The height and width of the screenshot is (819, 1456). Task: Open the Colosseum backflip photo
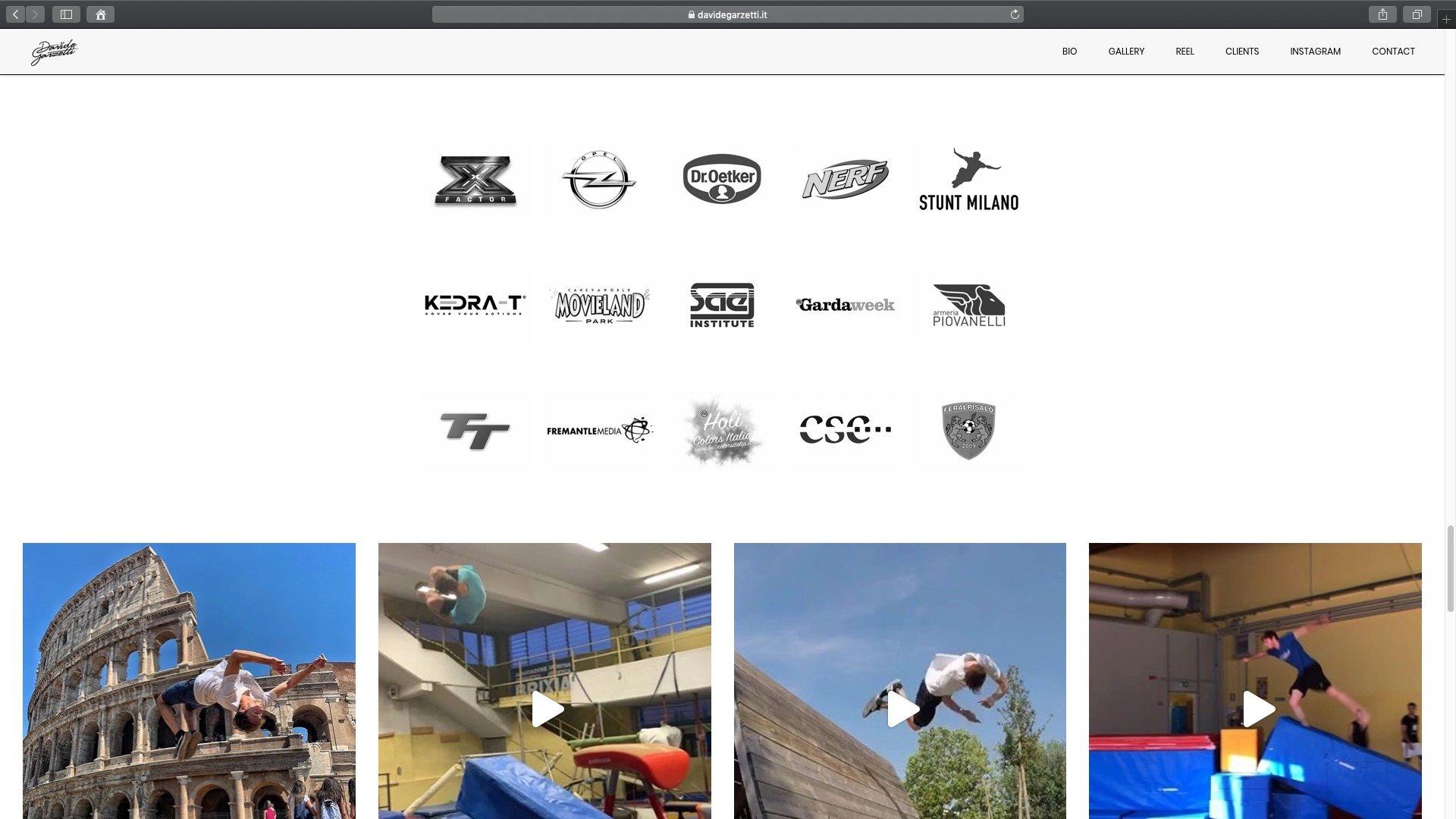pos(189,681)
